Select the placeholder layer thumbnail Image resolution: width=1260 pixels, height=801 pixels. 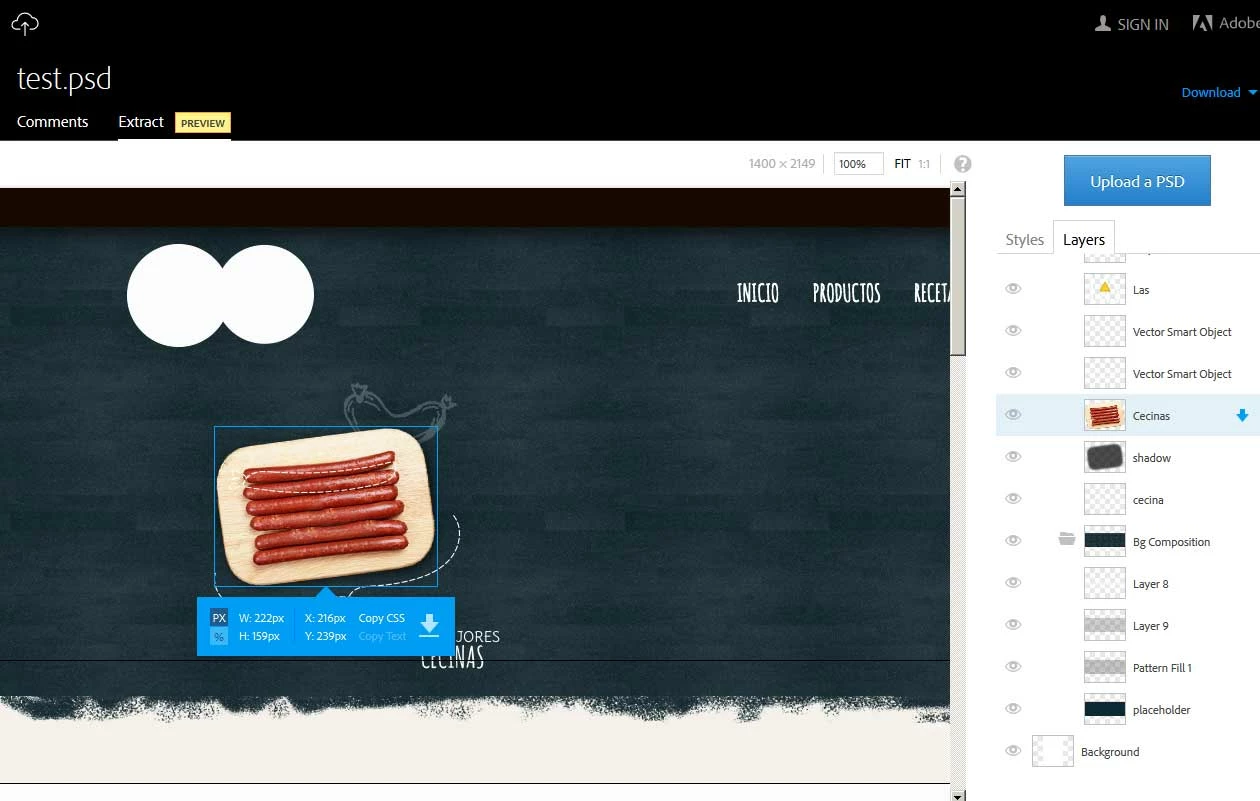[1105, 709]
